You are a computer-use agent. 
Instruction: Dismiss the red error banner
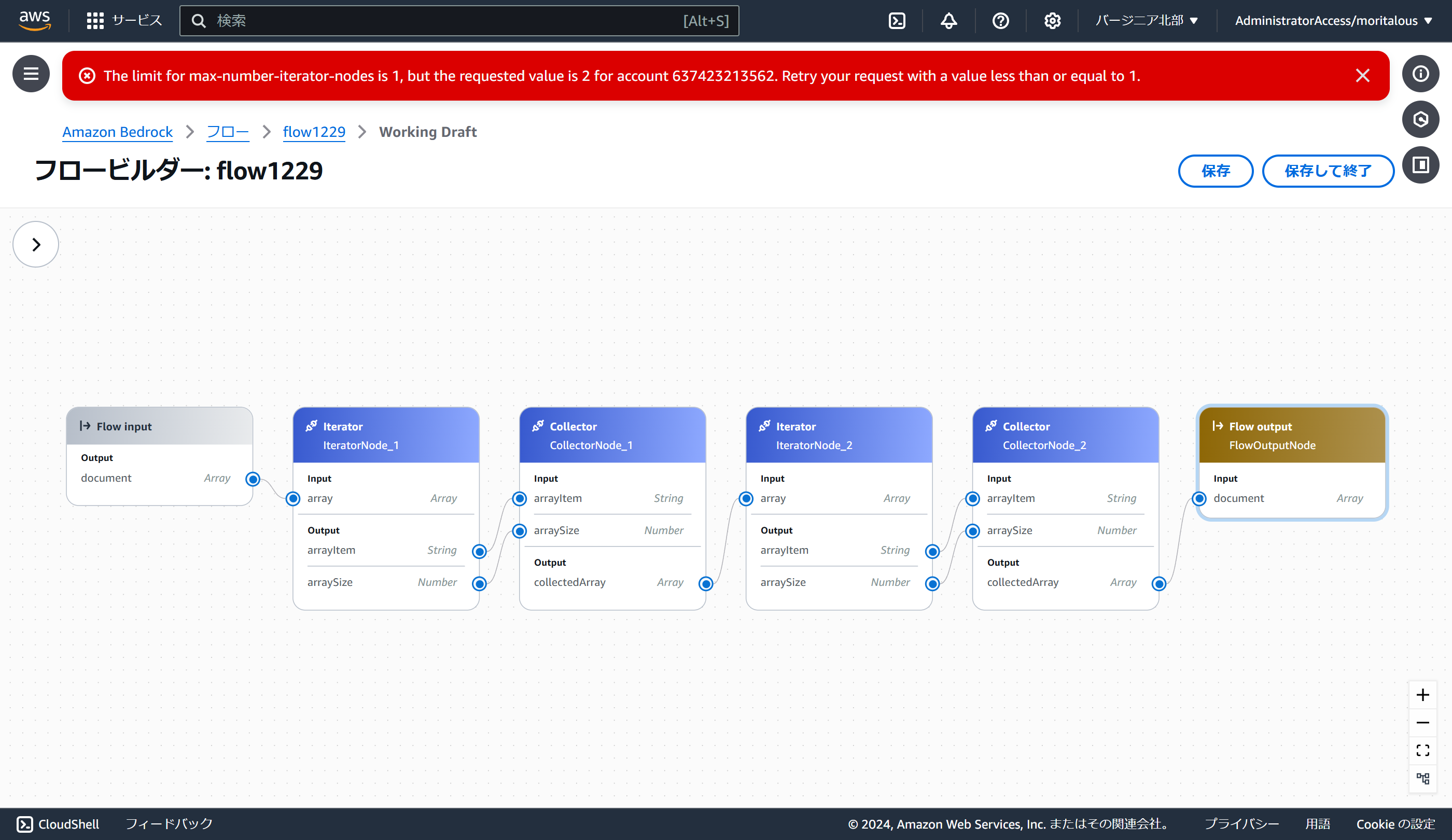tap(1362, 76)
